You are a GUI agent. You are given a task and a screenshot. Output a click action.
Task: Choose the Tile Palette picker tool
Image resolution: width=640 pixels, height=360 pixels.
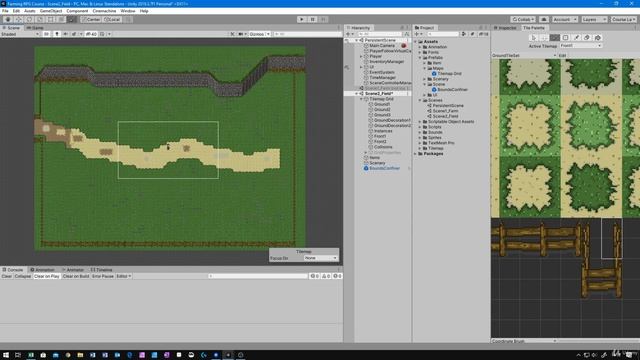(x=576, y=38)
